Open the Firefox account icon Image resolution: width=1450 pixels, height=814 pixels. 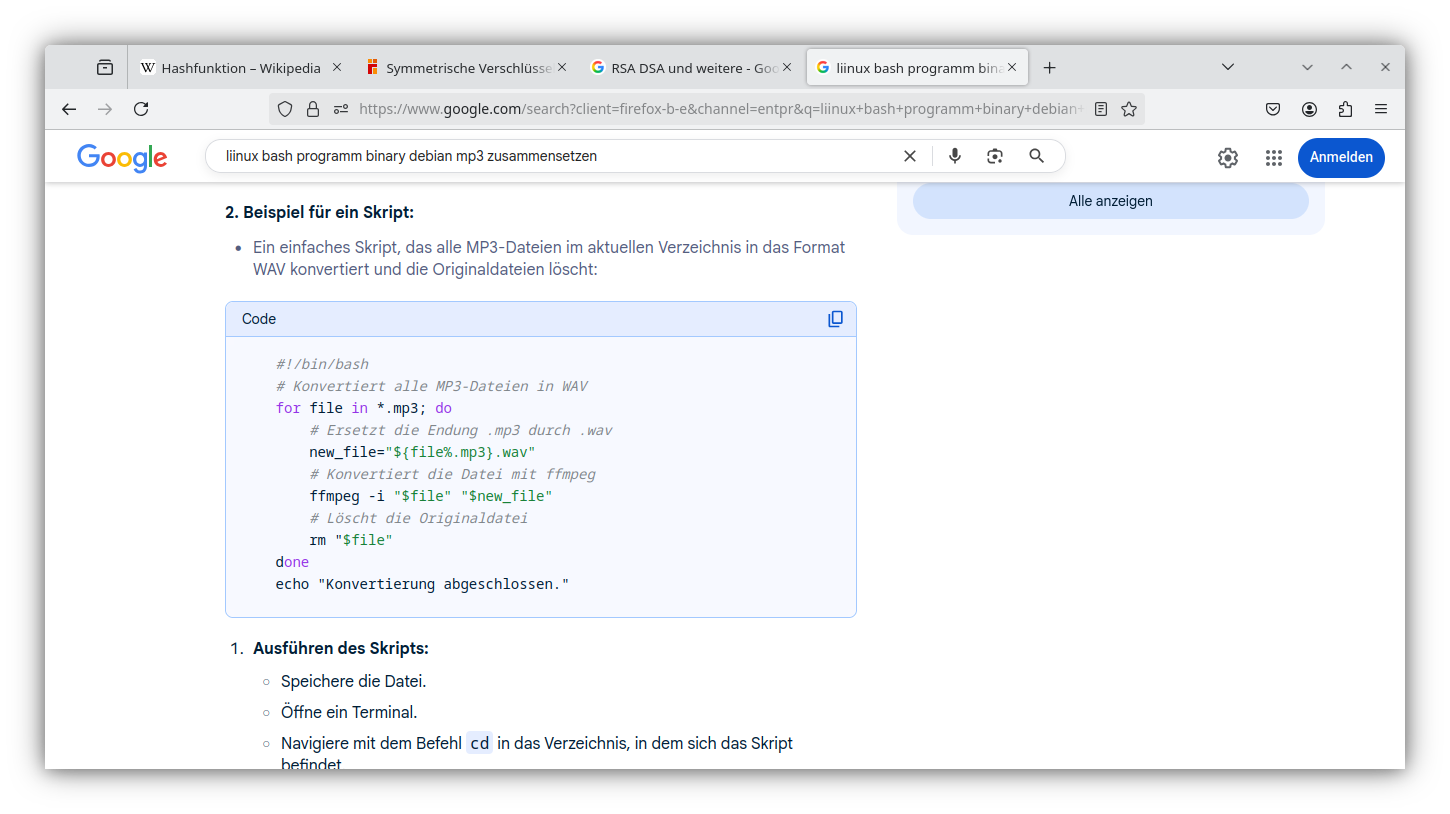coord(1309,109)
